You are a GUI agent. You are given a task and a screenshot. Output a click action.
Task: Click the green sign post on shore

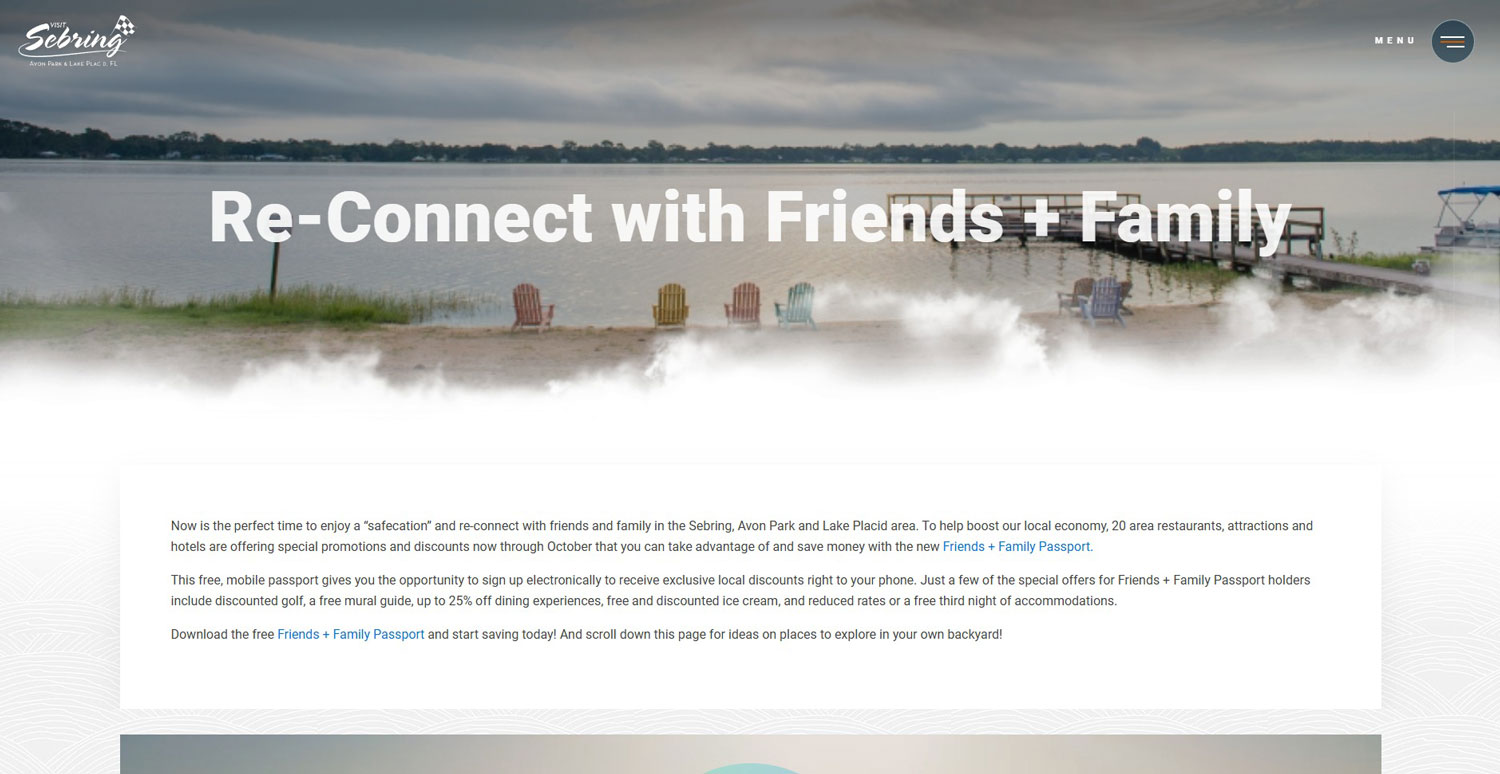click(274, 268)
